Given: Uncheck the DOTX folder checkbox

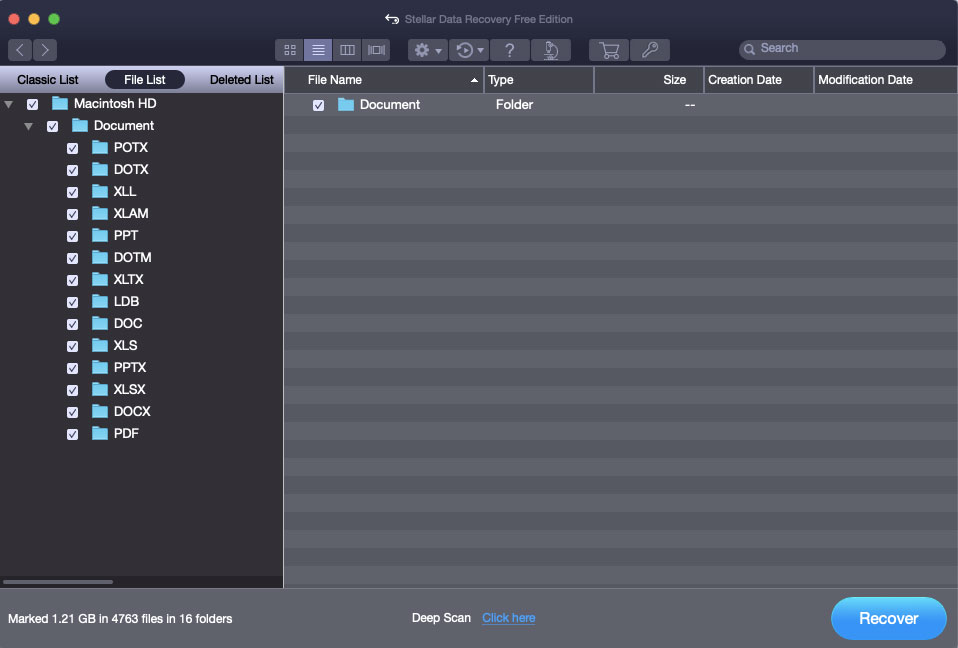Looking at the screenshot, I should (72, 170).
